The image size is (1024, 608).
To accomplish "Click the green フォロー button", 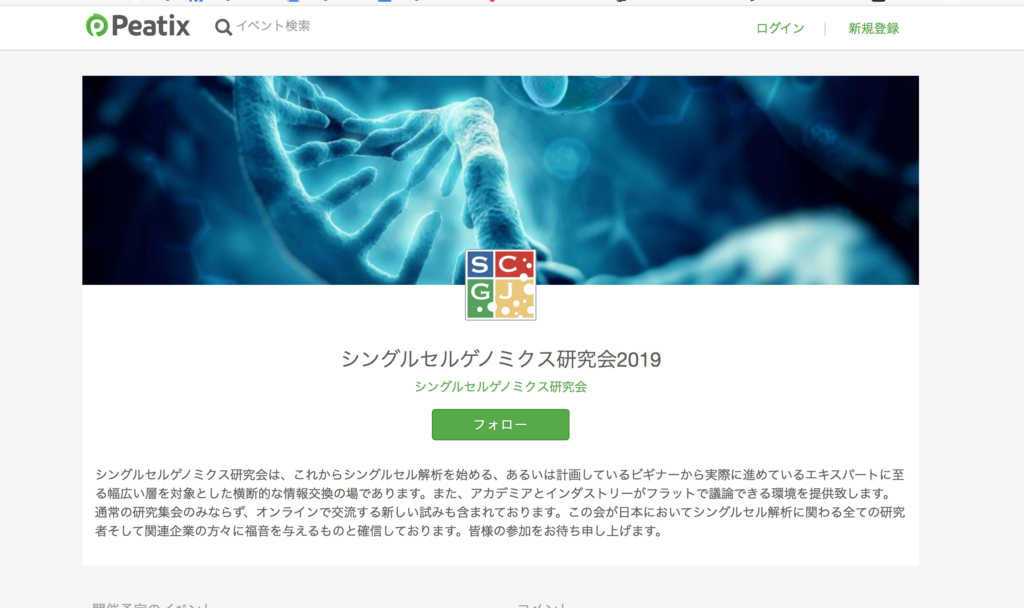I will tap(500, 424).
